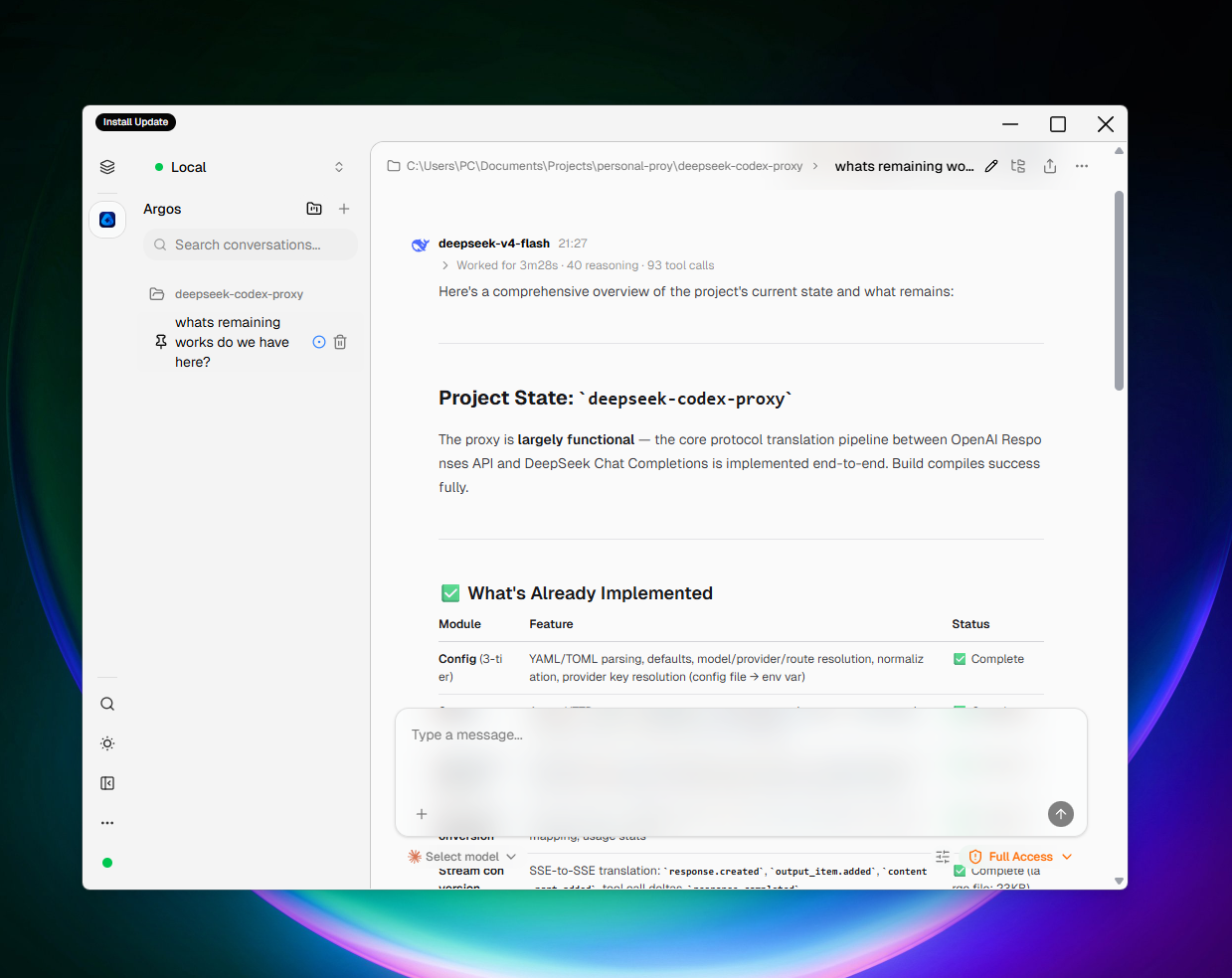Click the project path breadcrumb folder icon
The height and width of the screenshot is (978, 1232).
(394, 166)
